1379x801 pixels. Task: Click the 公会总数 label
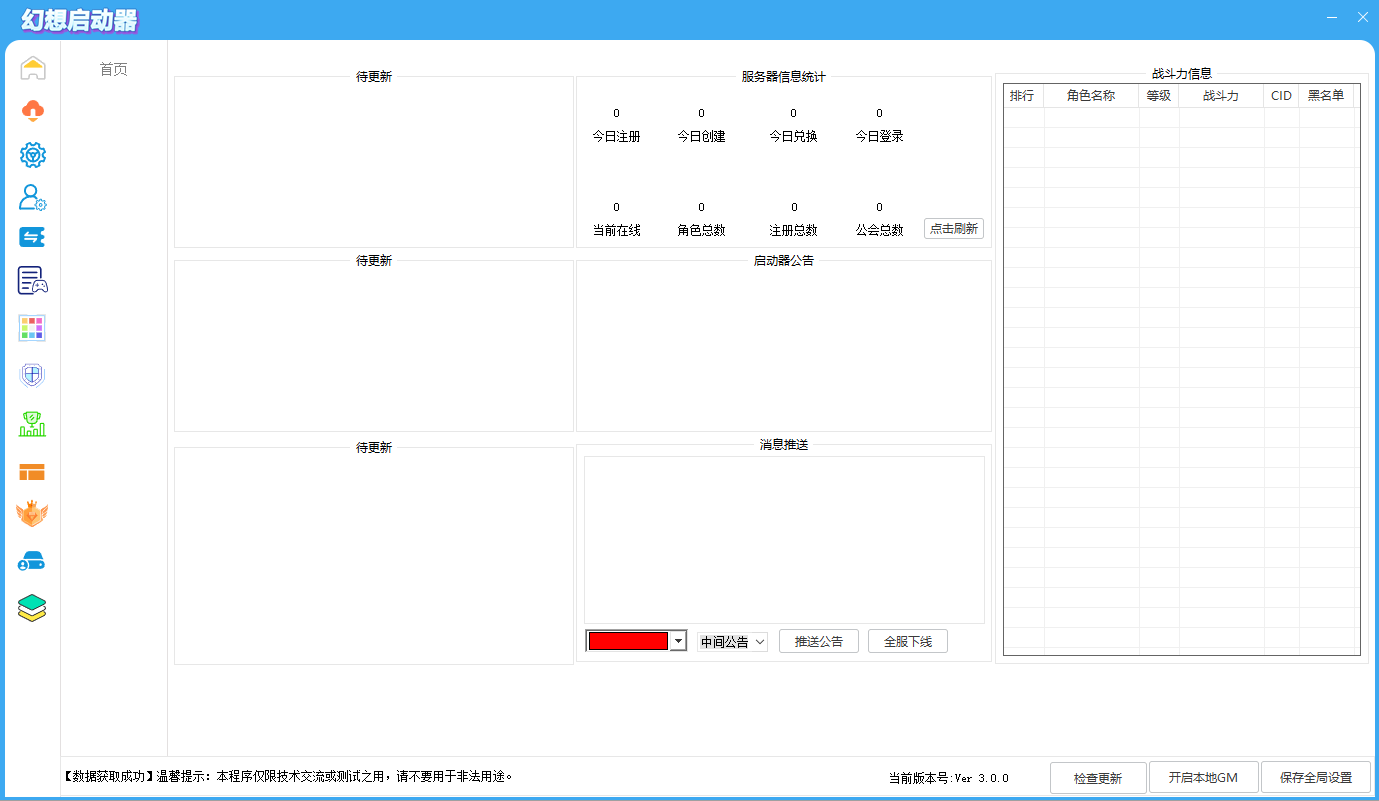click(x=879, y=230)
